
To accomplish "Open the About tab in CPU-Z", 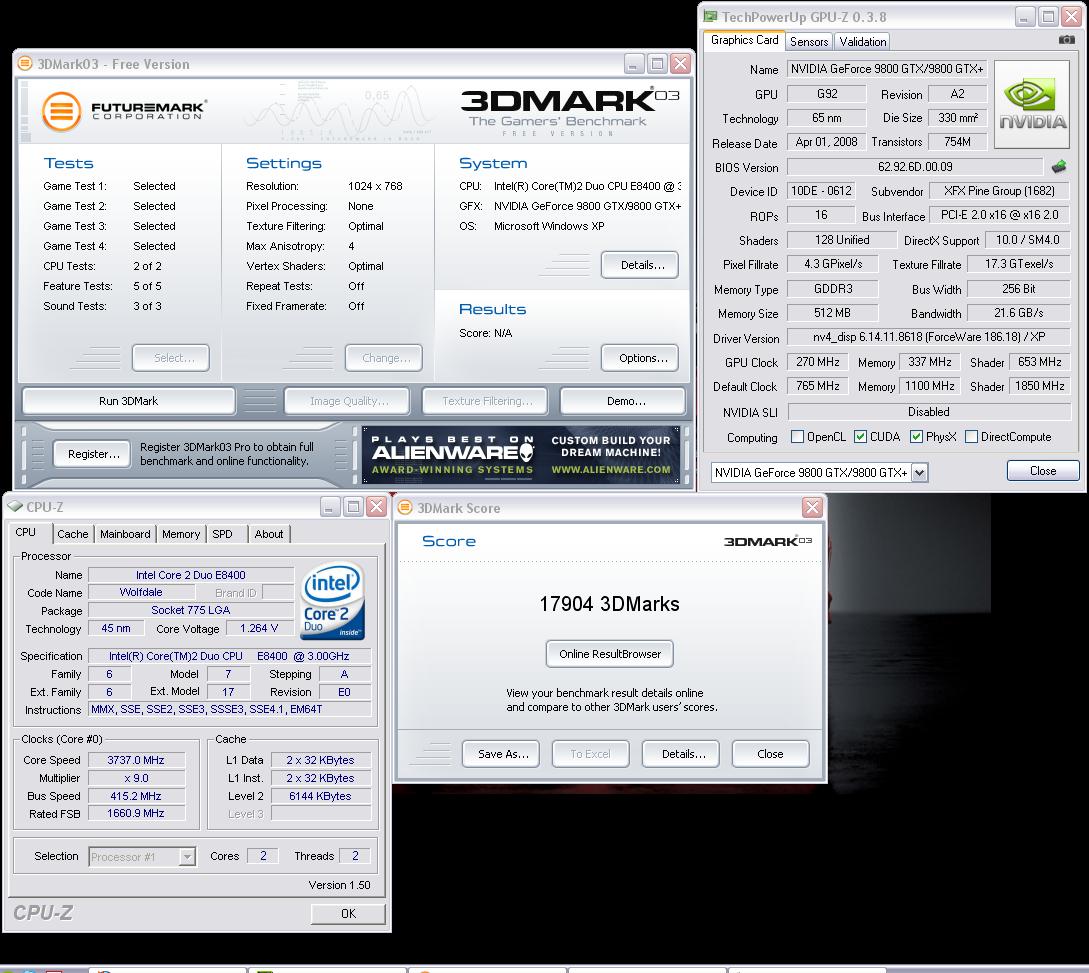I will [x=269, y=534].
